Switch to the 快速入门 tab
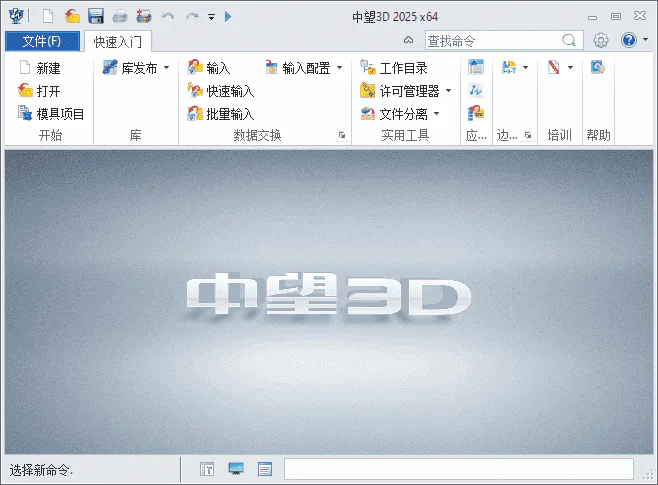The width and height of the screenshot is (658, 485). [118, 42]
